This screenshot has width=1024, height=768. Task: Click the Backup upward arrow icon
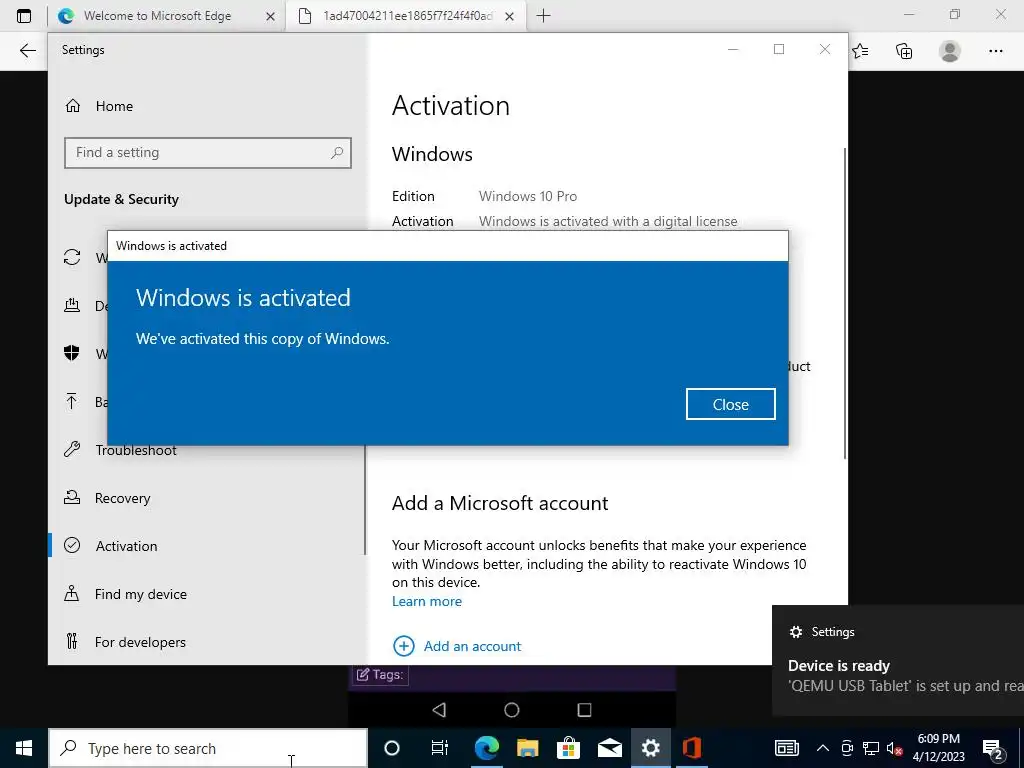click(x=72, y=401)
